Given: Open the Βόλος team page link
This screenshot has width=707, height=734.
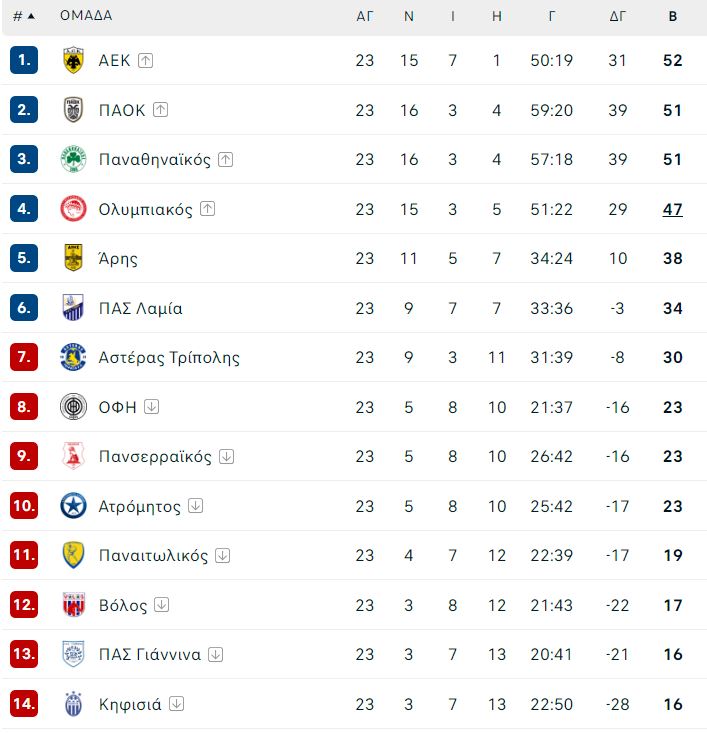Looking at the screenshot, I should pos(123,605).
